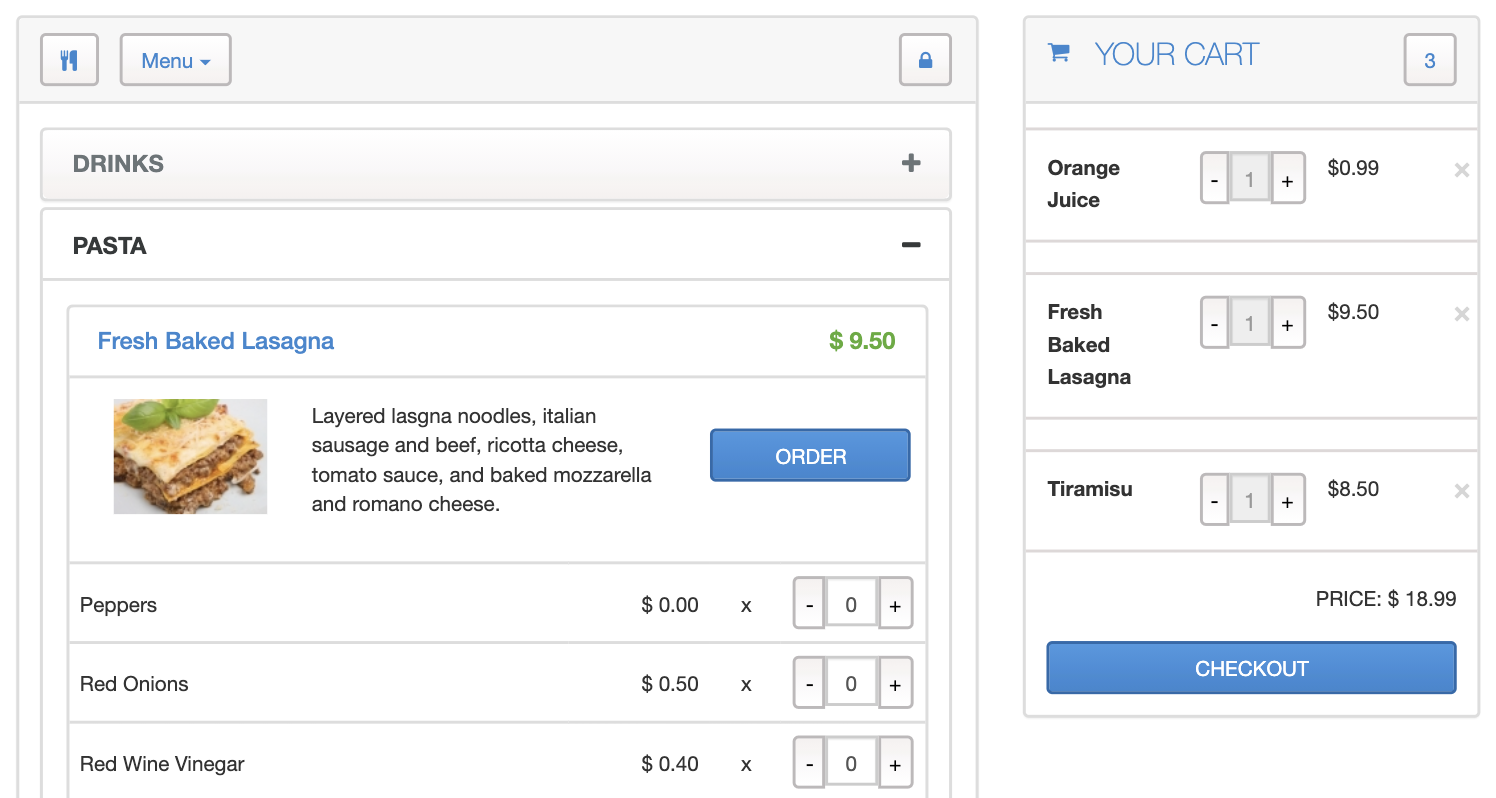Click the YOUR CART heading
The height and width of the screenshot is (798, 1496).
click(x=1177, y=54)
